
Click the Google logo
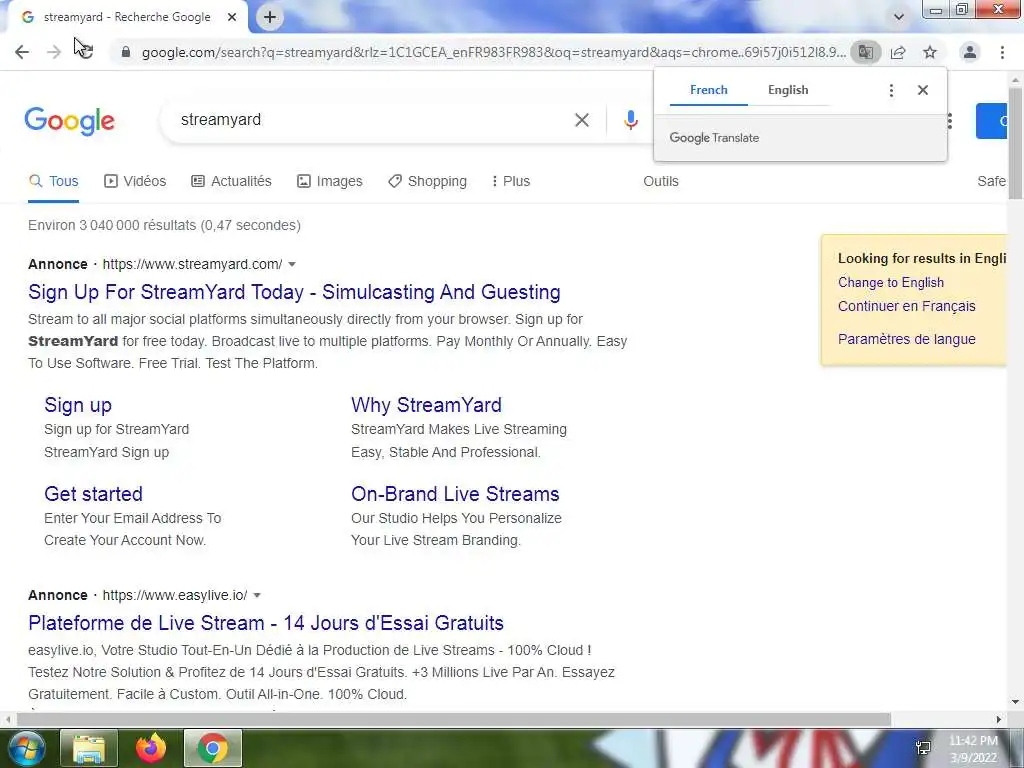69,121
